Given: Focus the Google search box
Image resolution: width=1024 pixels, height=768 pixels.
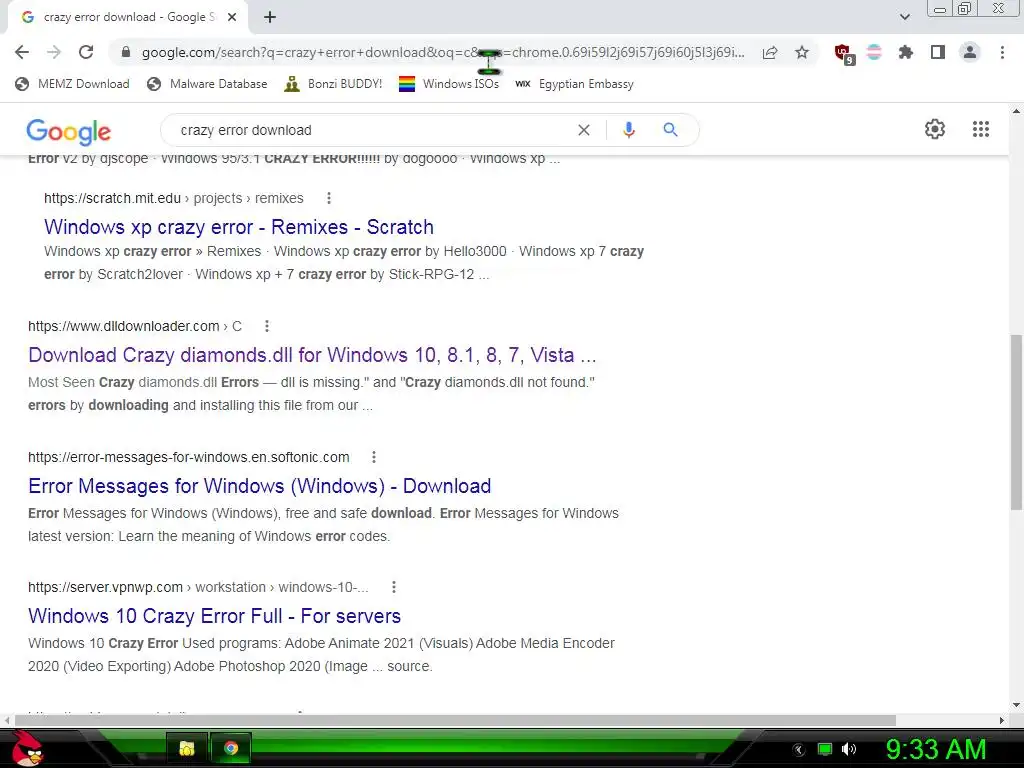Looking at the screenshot, I should click(x=372, y=130).
